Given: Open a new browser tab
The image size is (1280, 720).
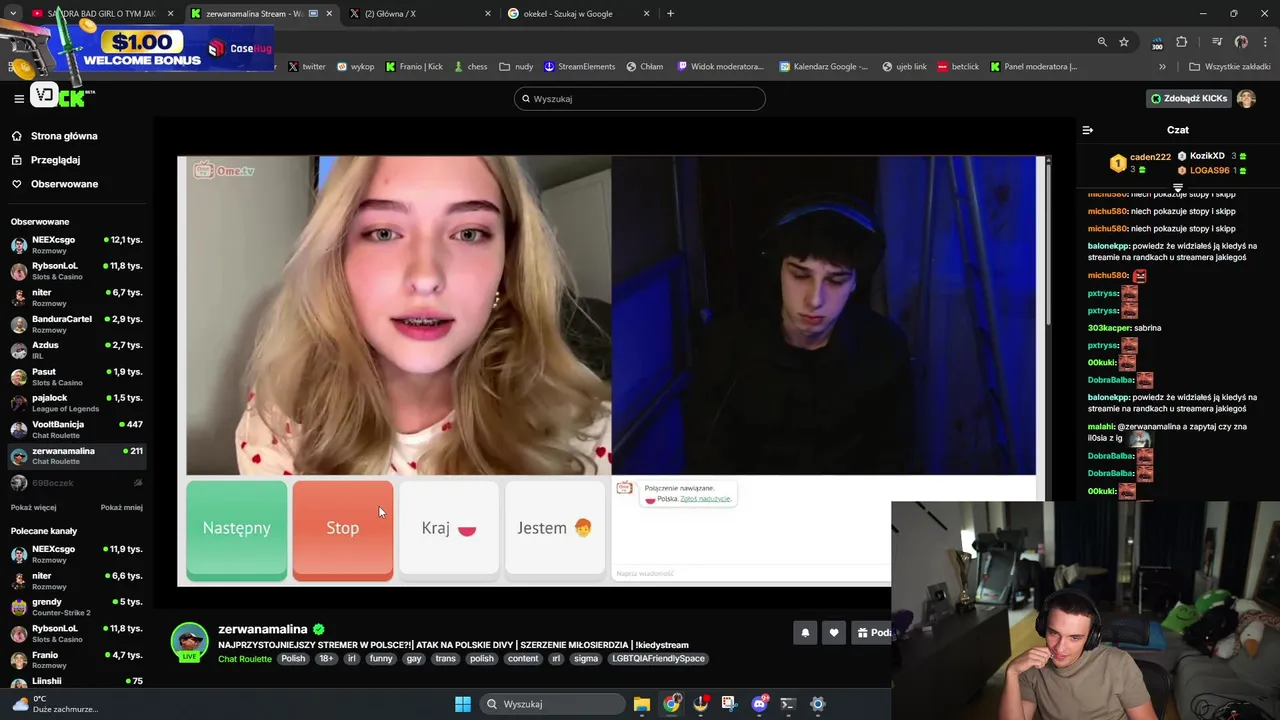Looking at the screenshot, I should (x=670, y=14).
